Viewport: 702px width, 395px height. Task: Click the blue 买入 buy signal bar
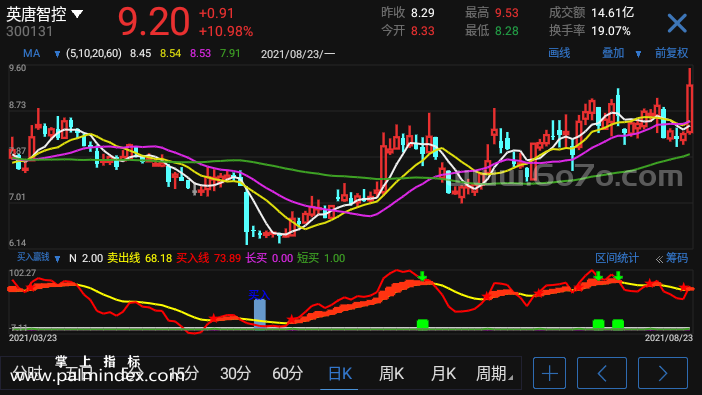point(260,313)
